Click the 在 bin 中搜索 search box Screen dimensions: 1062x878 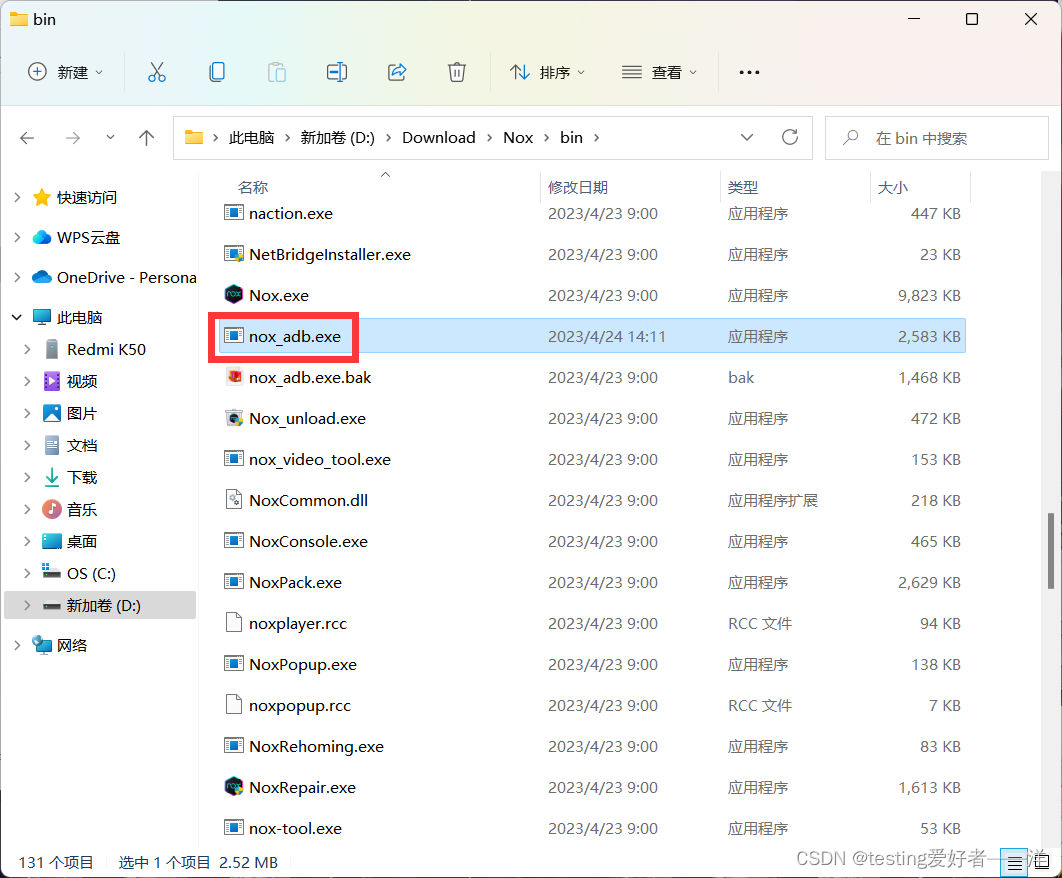coord(937,138)
